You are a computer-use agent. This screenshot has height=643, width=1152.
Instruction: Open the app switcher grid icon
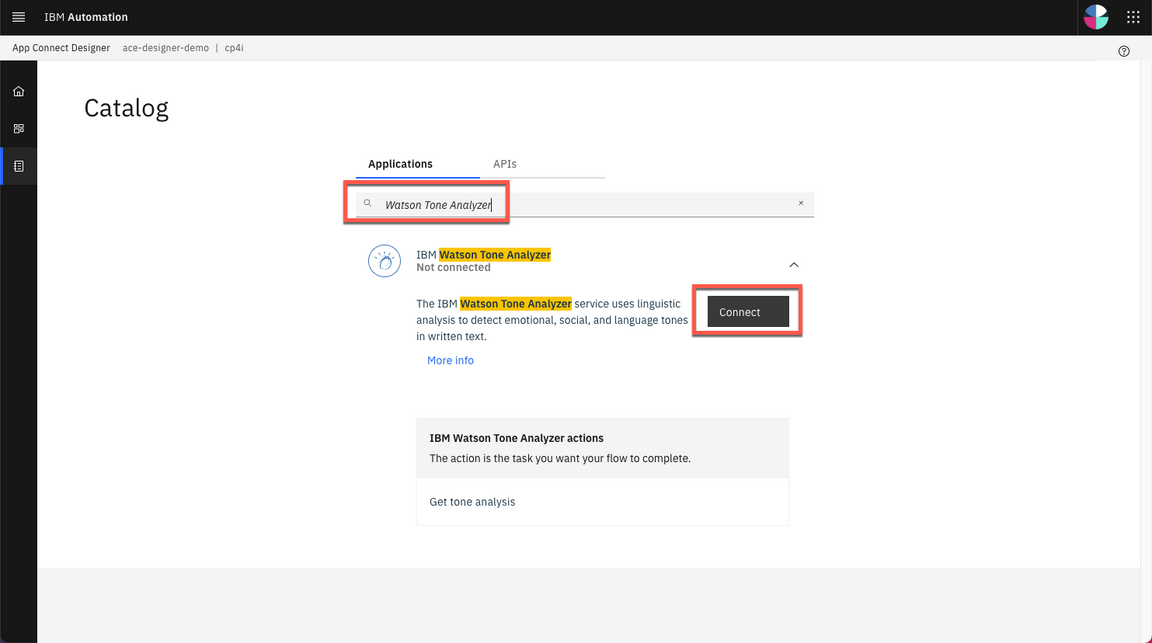pyautogui.click(x=1133, y=17)
